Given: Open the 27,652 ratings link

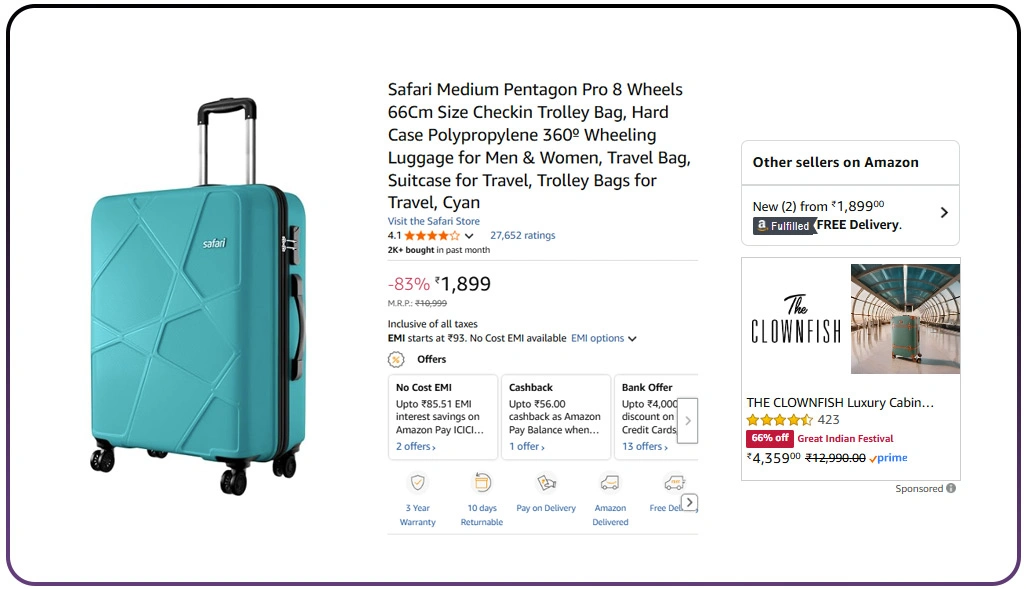Looking at the screenshot, I should [522, 236].
